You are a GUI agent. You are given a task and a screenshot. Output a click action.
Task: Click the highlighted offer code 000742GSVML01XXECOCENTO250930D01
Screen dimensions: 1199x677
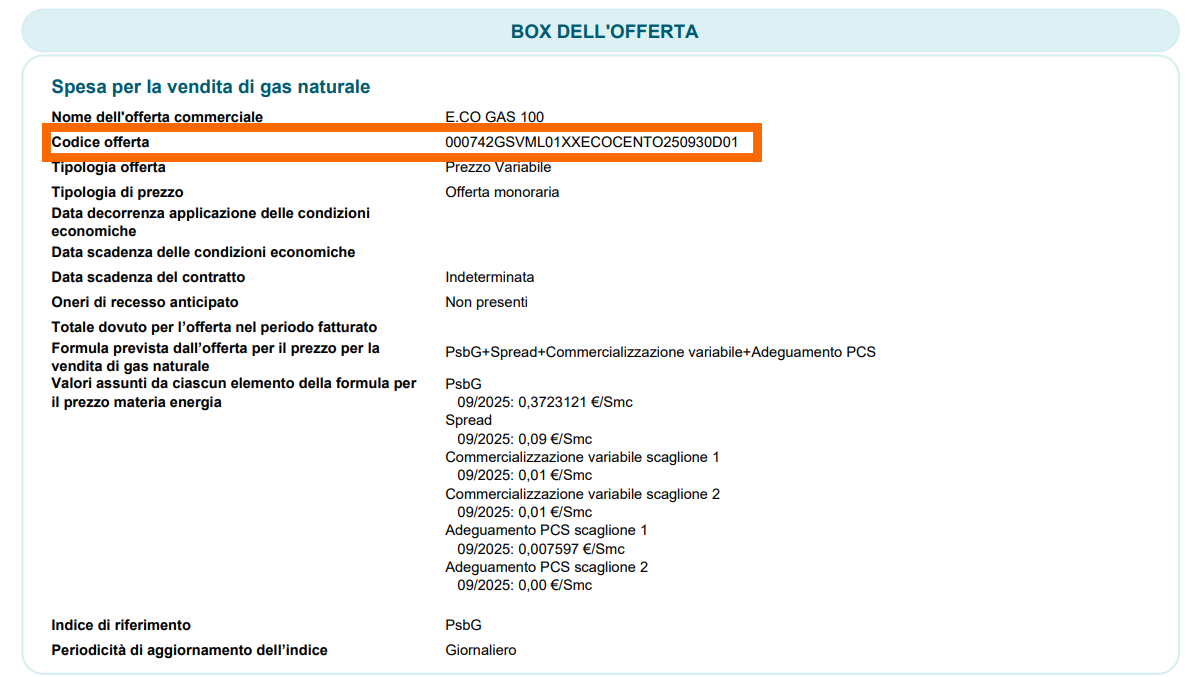591,142
